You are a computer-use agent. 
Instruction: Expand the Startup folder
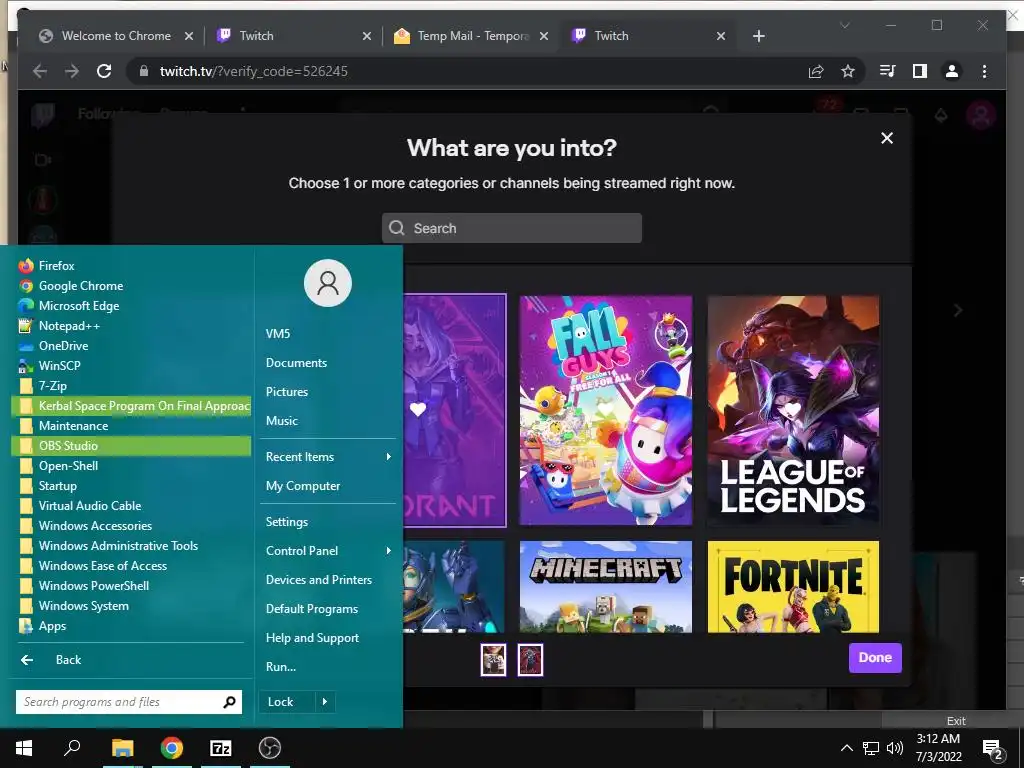[131, 486]
